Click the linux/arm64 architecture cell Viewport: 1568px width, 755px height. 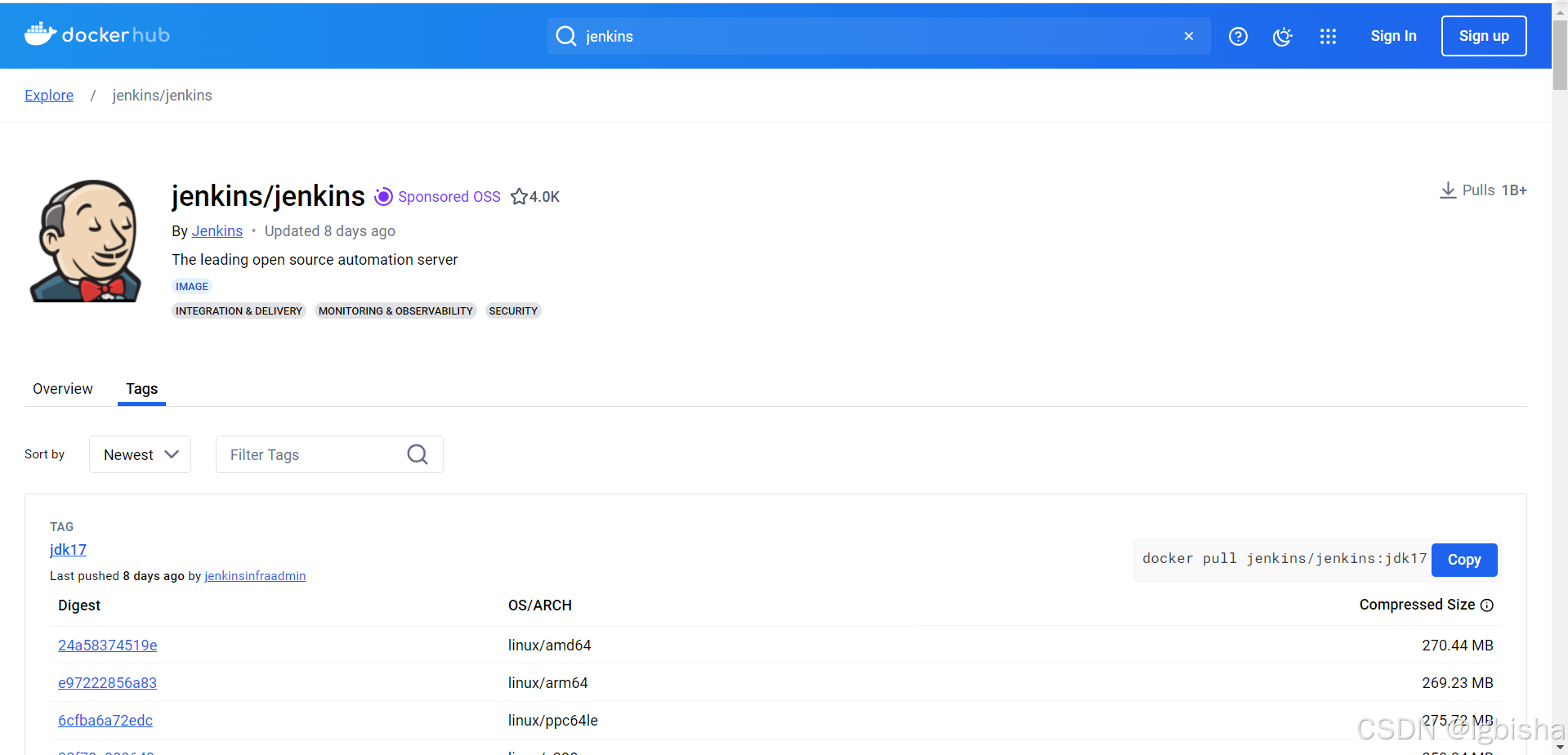(548, 683)
